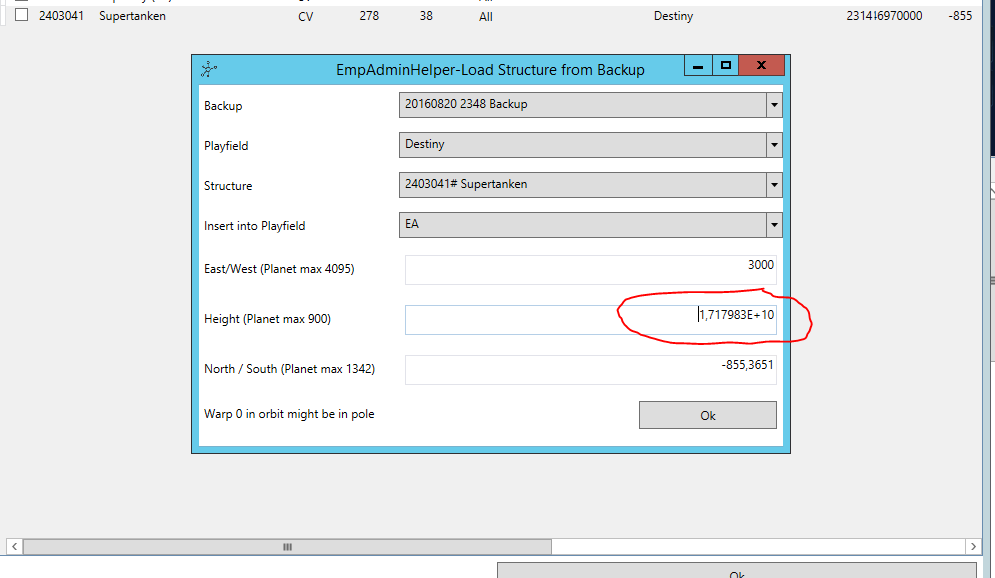The height and width of the screenshot is (578, 995).
Task: Maximize the Load Structure from Backup dialog
Action: click(x=726, y=66)
